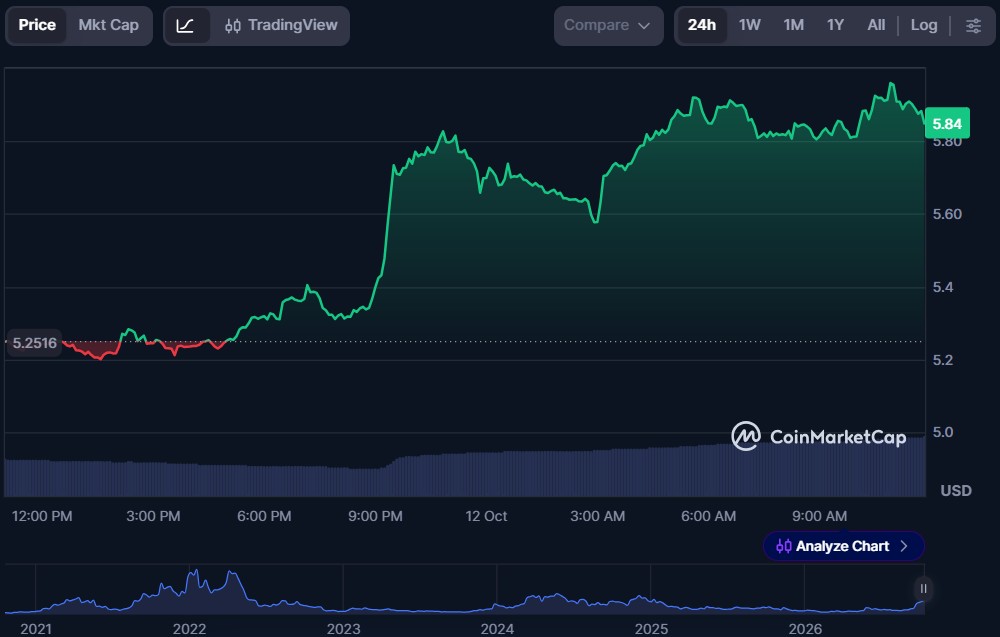Select the line chart icon view
This screenshot has height=637, width=1000.
tap(186, 26)
